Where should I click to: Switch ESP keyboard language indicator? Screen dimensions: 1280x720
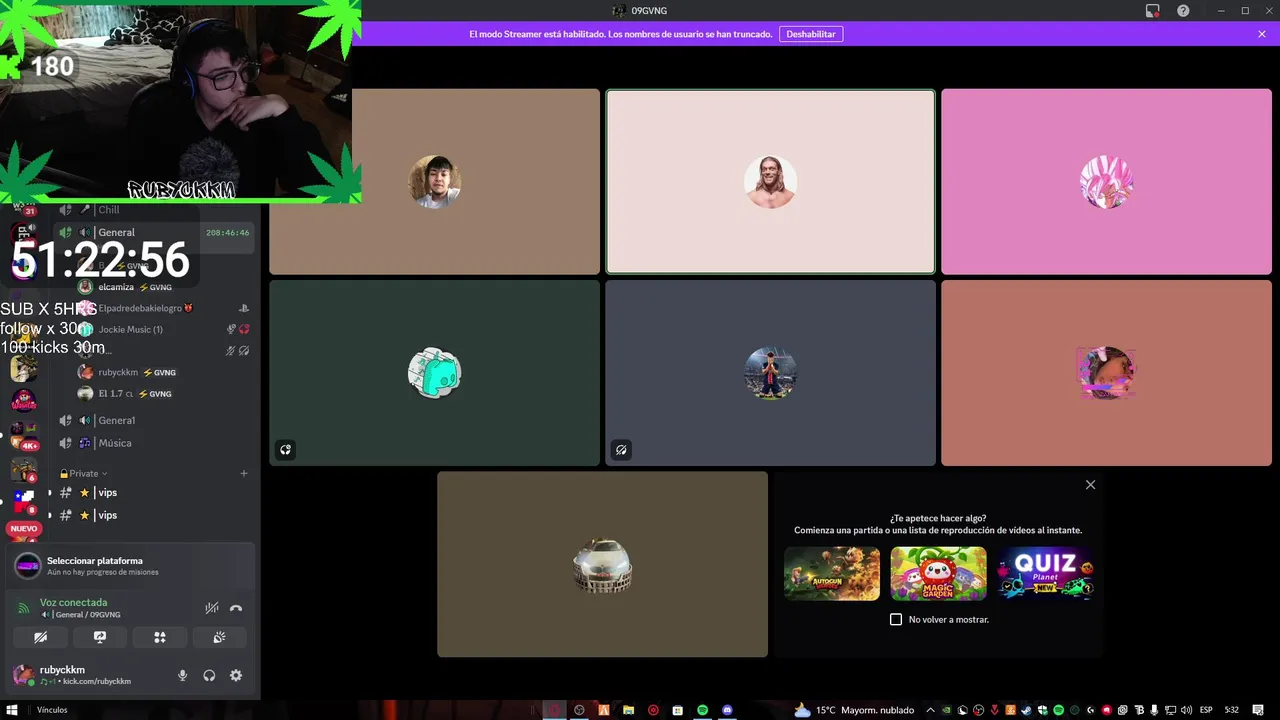click(1206, 710)
